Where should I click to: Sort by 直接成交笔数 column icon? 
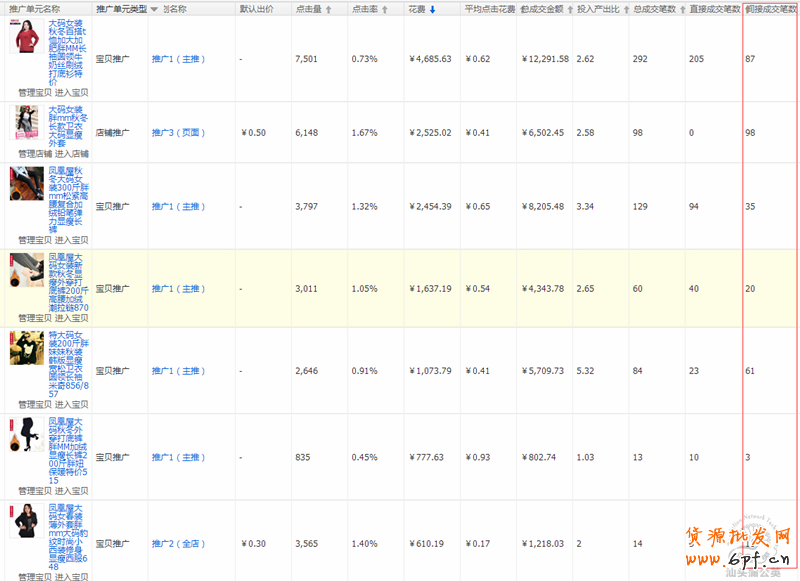click(736, 9)
